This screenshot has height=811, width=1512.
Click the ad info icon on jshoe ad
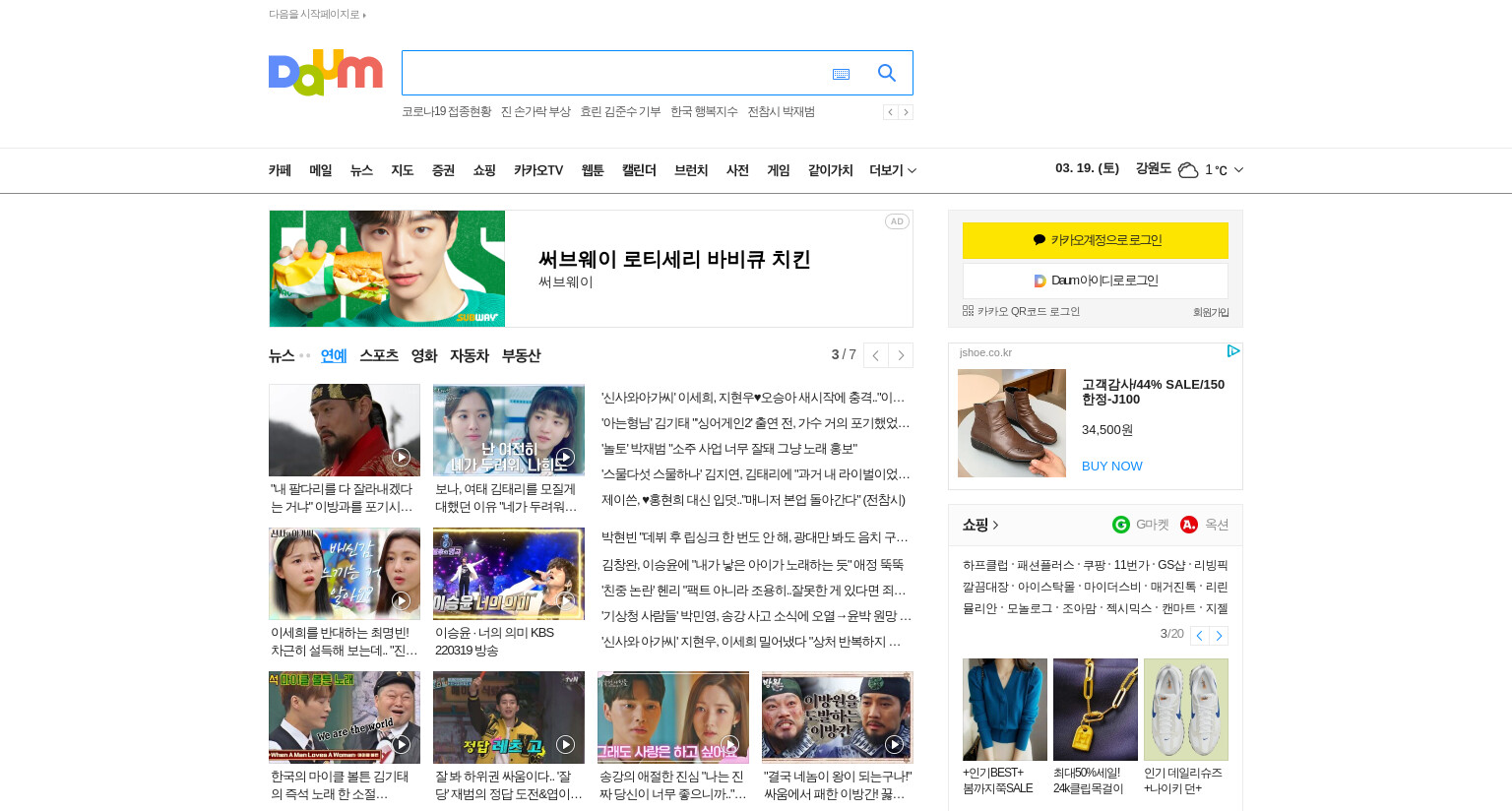[x=1233, y=351]
